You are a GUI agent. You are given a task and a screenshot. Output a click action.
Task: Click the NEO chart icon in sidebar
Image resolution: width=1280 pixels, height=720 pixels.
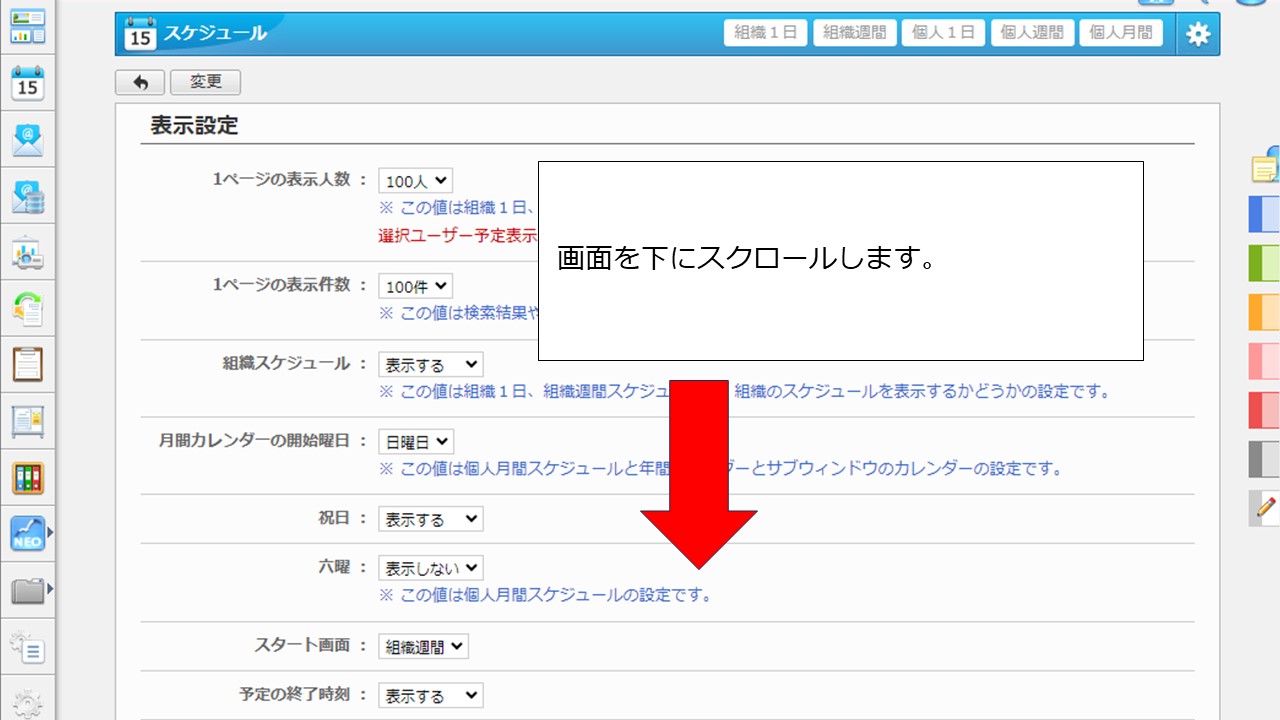click(27, 533)
